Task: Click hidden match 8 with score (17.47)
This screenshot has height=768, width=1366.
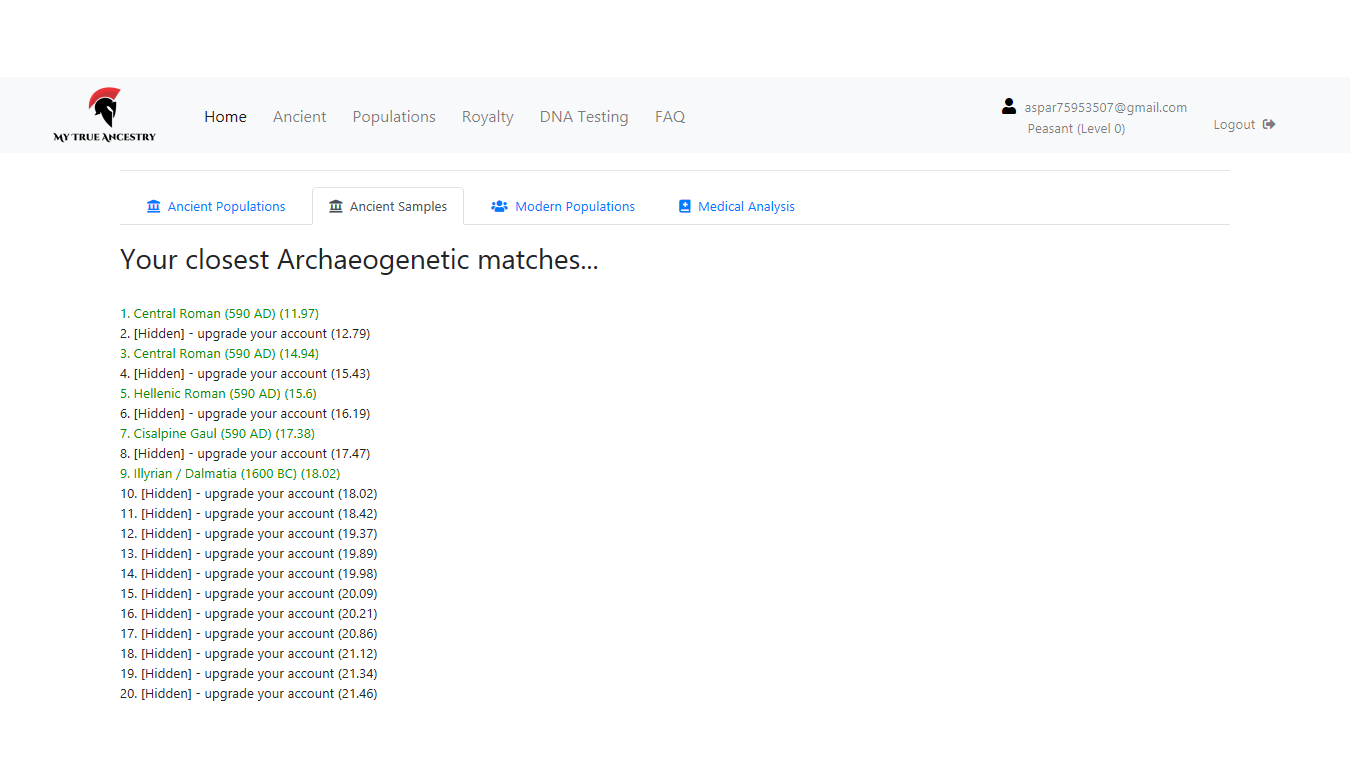Action: pyautogui.click(x=245, y=453)
